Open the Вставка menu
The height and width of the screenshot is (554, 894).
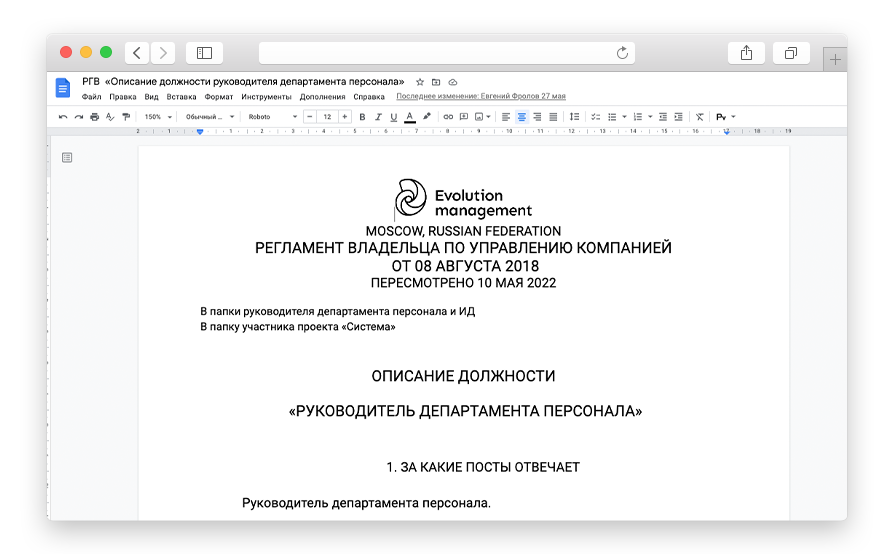(x=181, y=97)
